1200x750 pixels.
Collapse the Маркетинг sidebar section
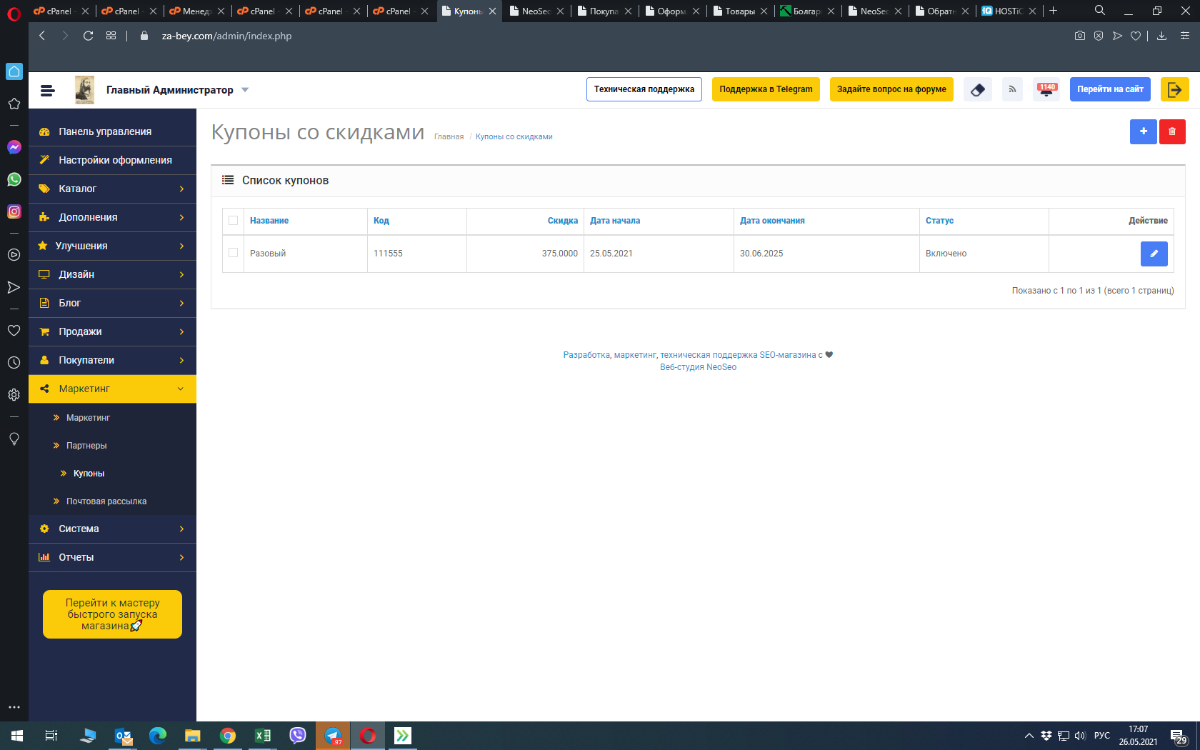(112, 388)
